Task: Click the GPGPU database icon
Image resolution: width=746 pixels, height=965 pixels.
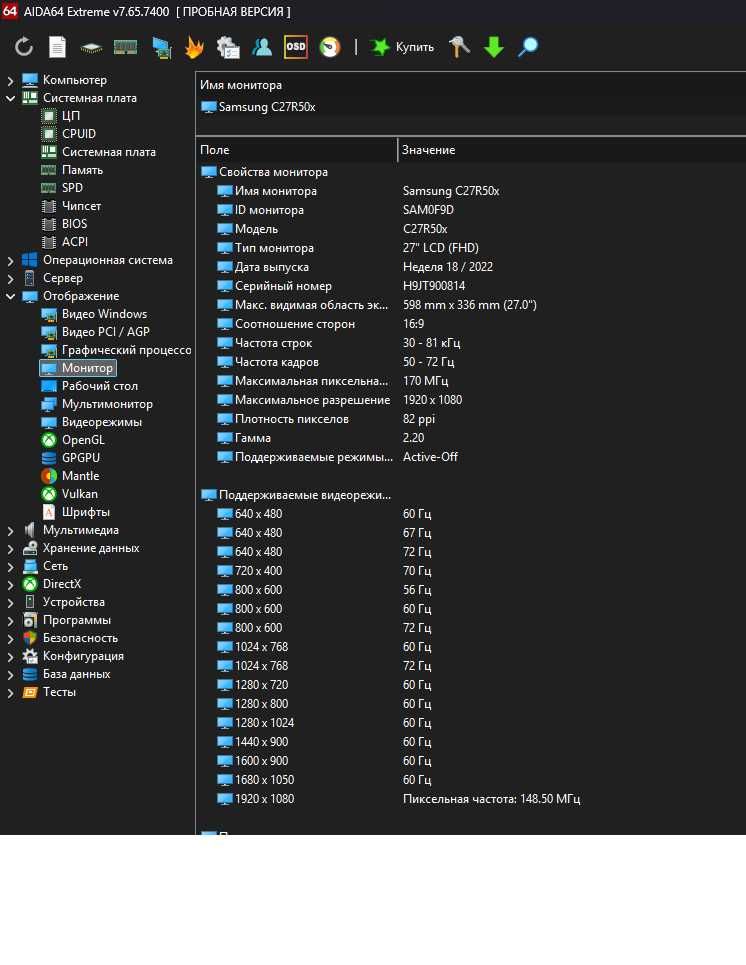Action: [49, 458]
